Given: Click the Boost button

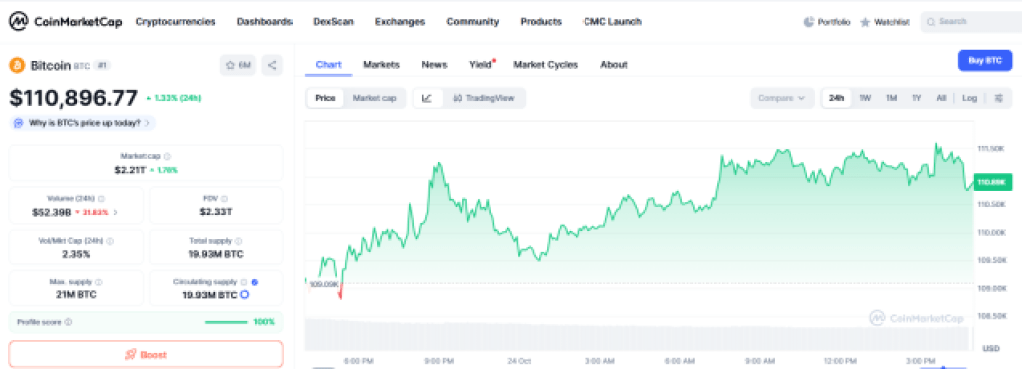Looking at the screenshot, I should coord(146,355).
